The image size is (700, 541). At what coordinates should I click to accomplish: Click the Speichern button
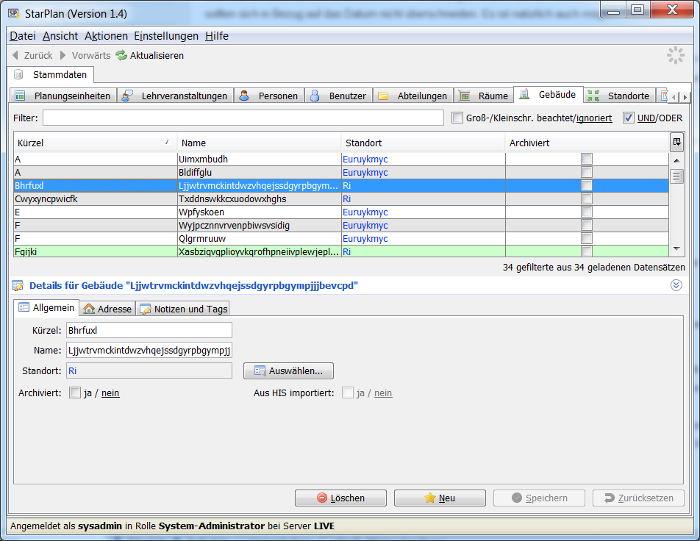click(x=539, y=498)
